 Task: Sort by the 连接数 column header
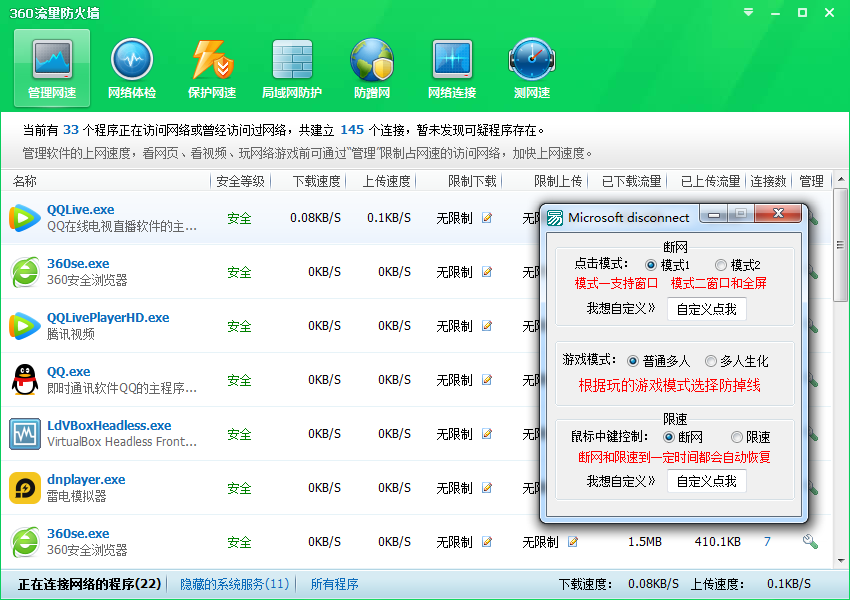(x=769, y=181)
